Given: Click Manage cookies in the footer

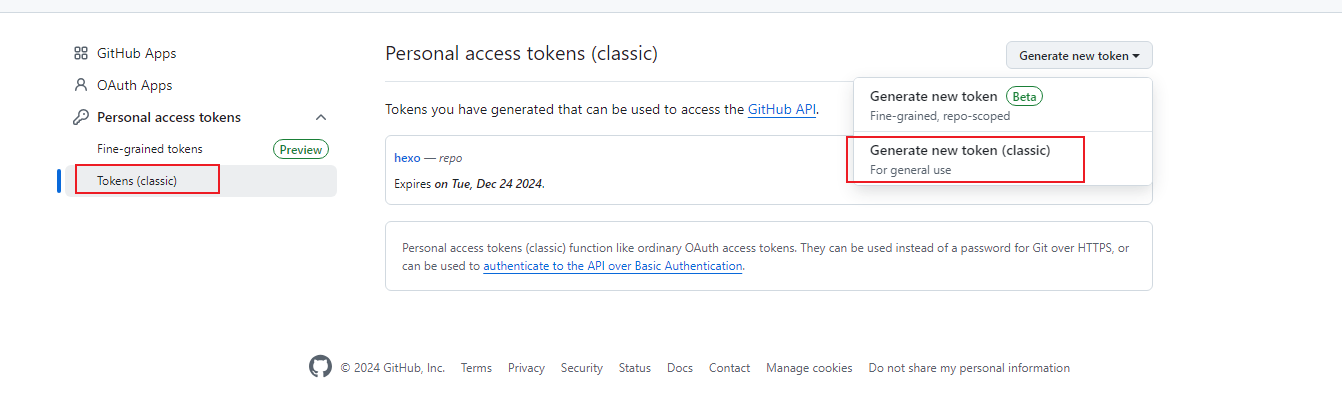Looking at the screenshot, I should (809, 368).
